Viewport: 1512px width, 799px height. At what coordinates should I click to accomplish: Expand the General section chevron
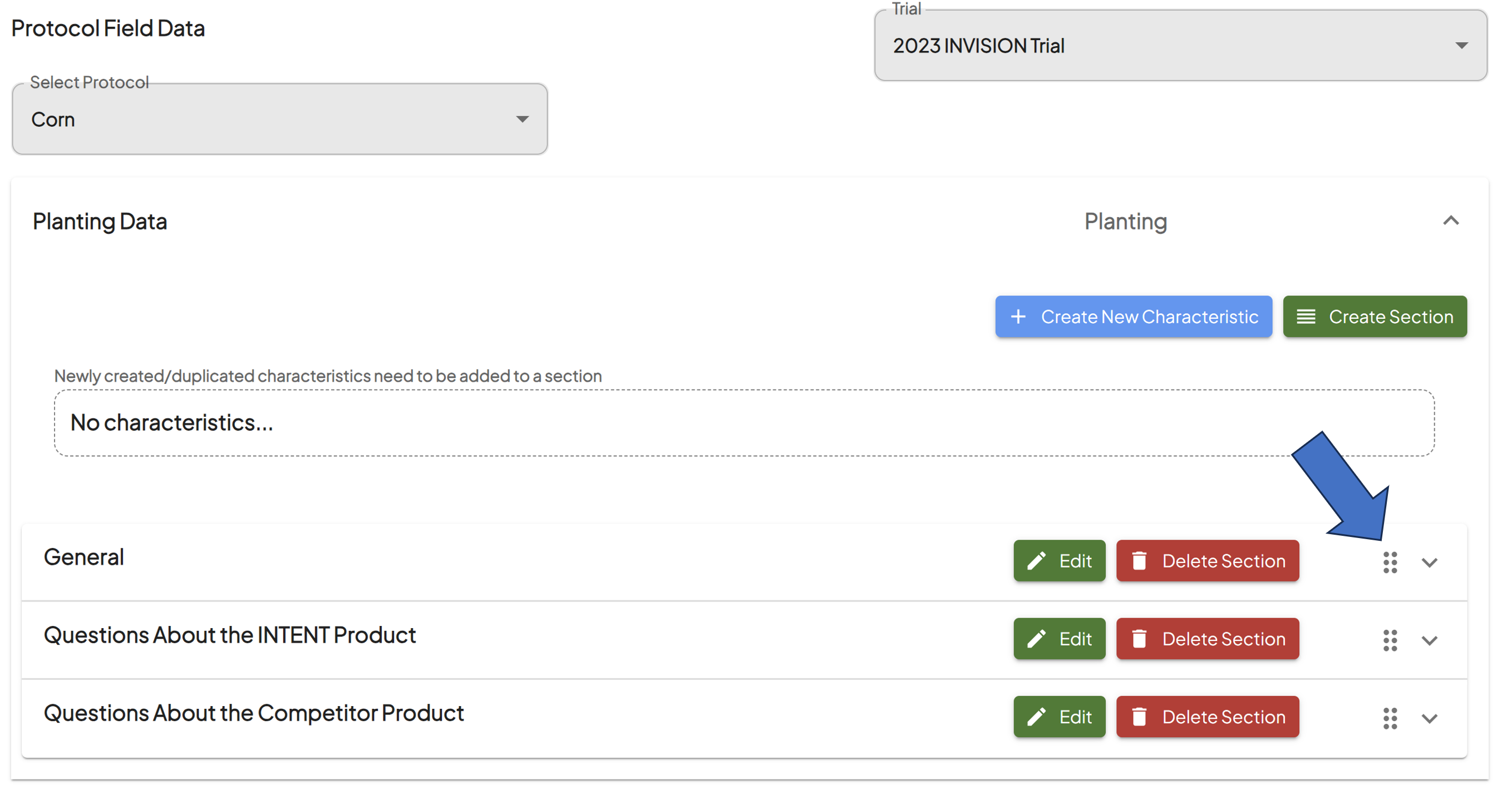tap(1430, 563)
